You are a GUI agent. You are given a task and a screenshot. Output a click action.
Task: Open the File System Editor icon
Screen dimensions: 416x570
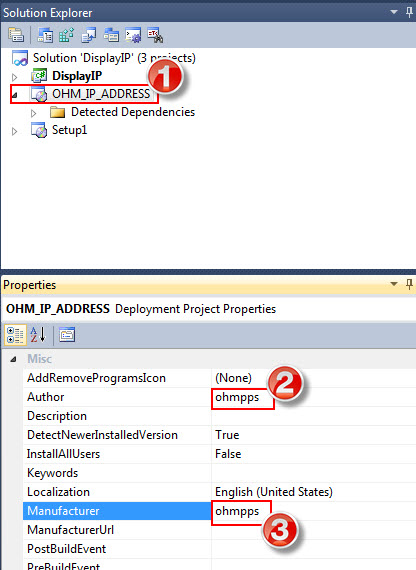(45, 35)
